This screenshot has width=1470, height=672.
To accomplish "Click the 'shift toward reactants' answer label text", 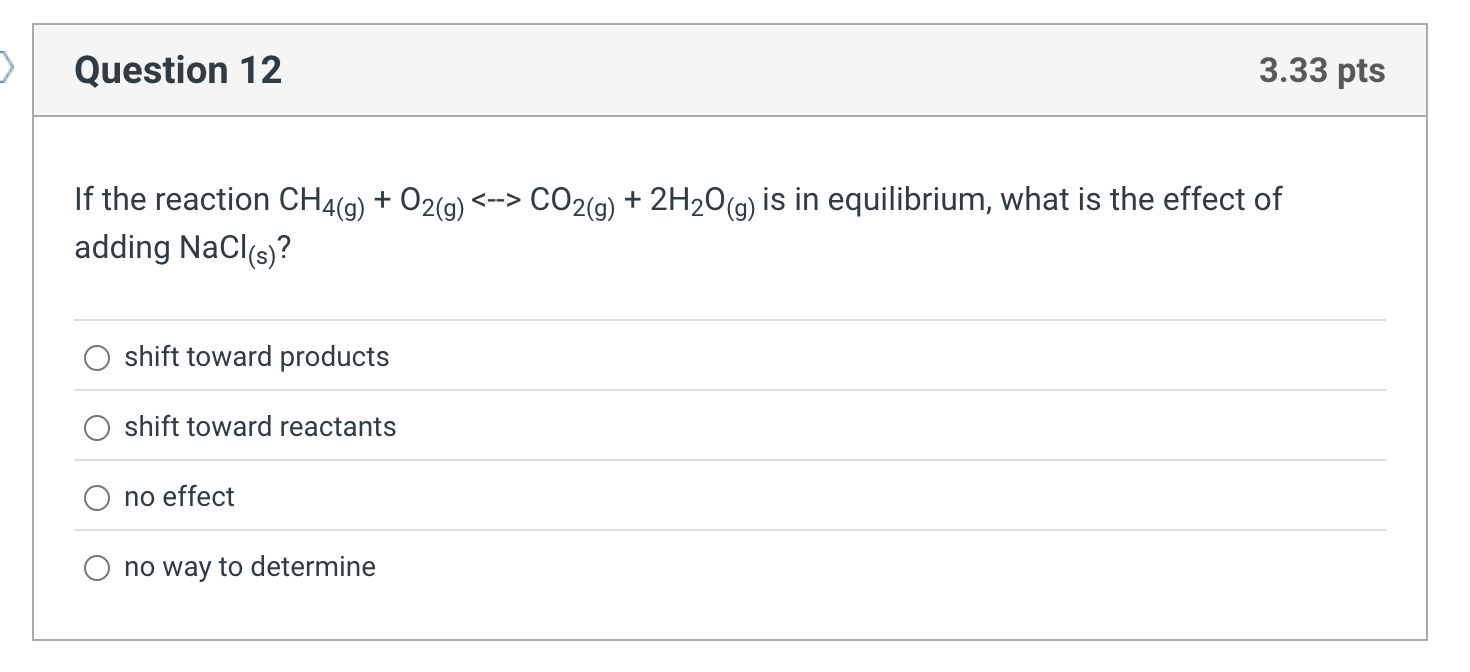I will (x=260, y=427).
